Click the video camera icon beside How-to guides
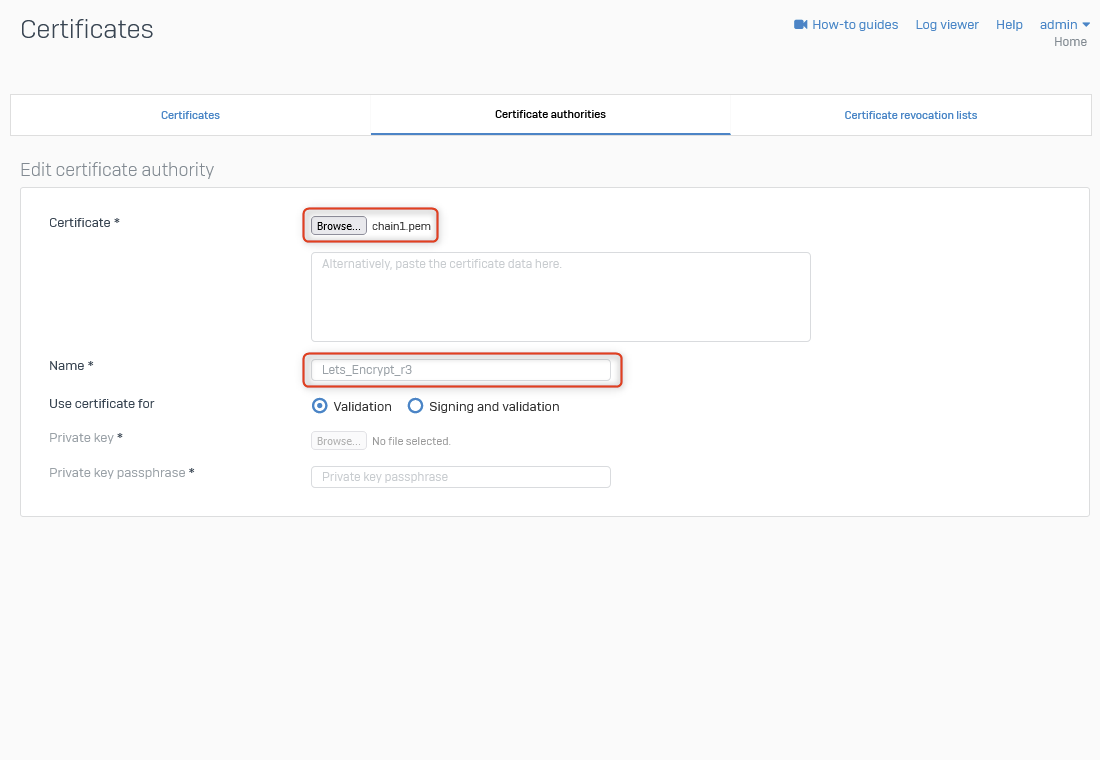Screen dimensions: 1100x760 click(800, 25)
